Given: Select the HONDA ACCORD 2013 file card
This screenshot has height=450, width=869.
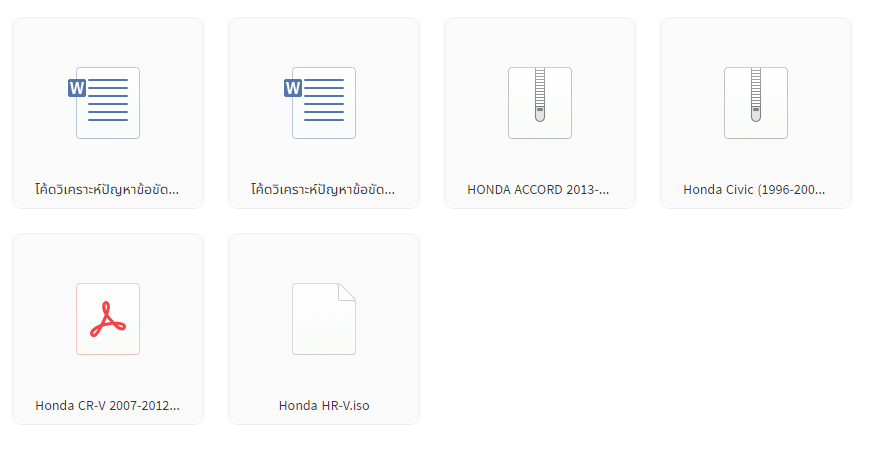Looking at the screenshot, I should coord(540,113).
